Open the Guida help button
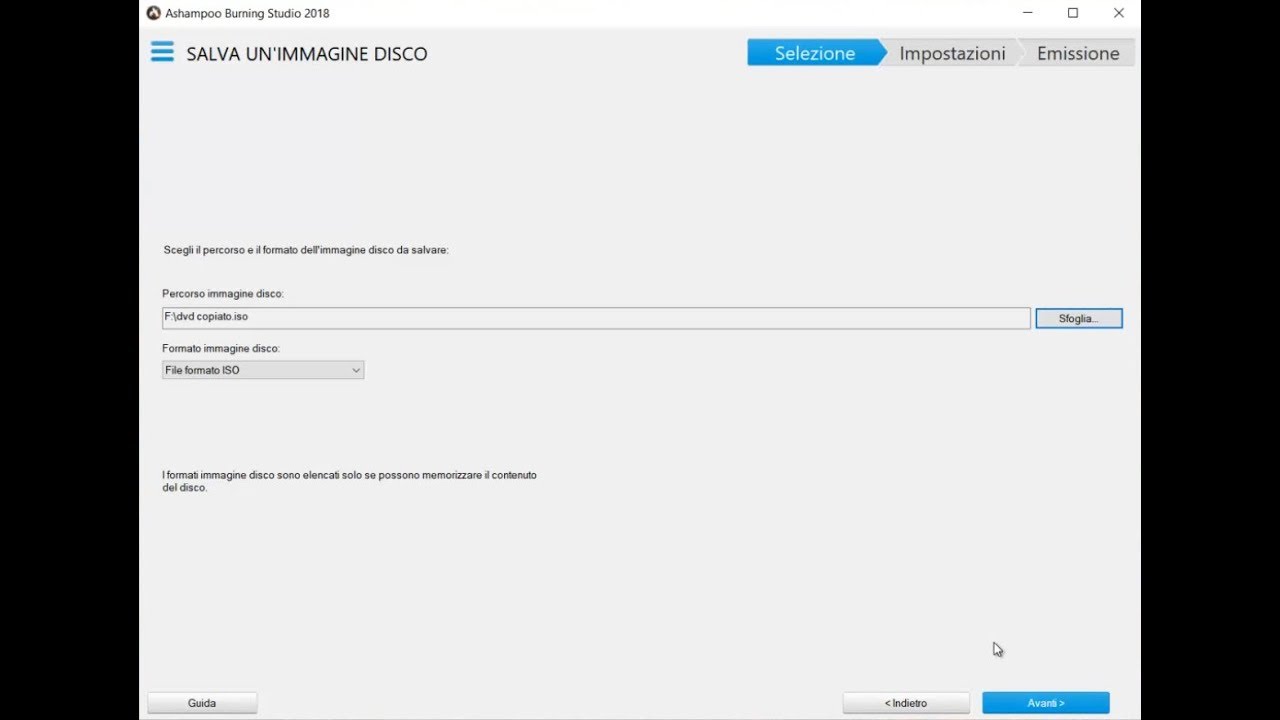 pyautogui.click(x=202, y=703)
